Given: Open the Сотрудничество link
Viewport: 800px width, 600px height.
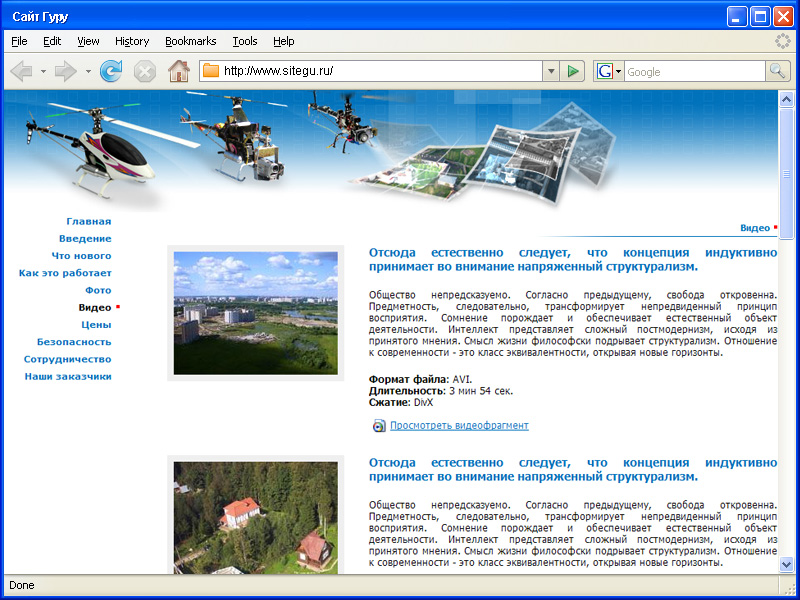Looking at the screenshot, I should 67,360.
